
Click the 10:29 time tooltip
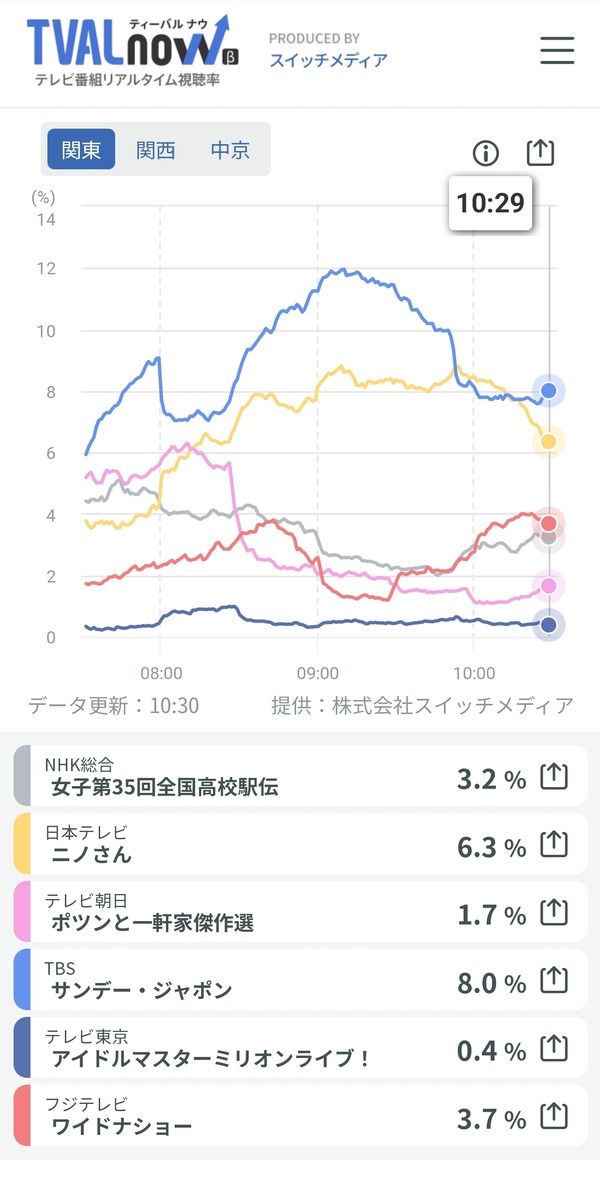(x=490, y=203)
